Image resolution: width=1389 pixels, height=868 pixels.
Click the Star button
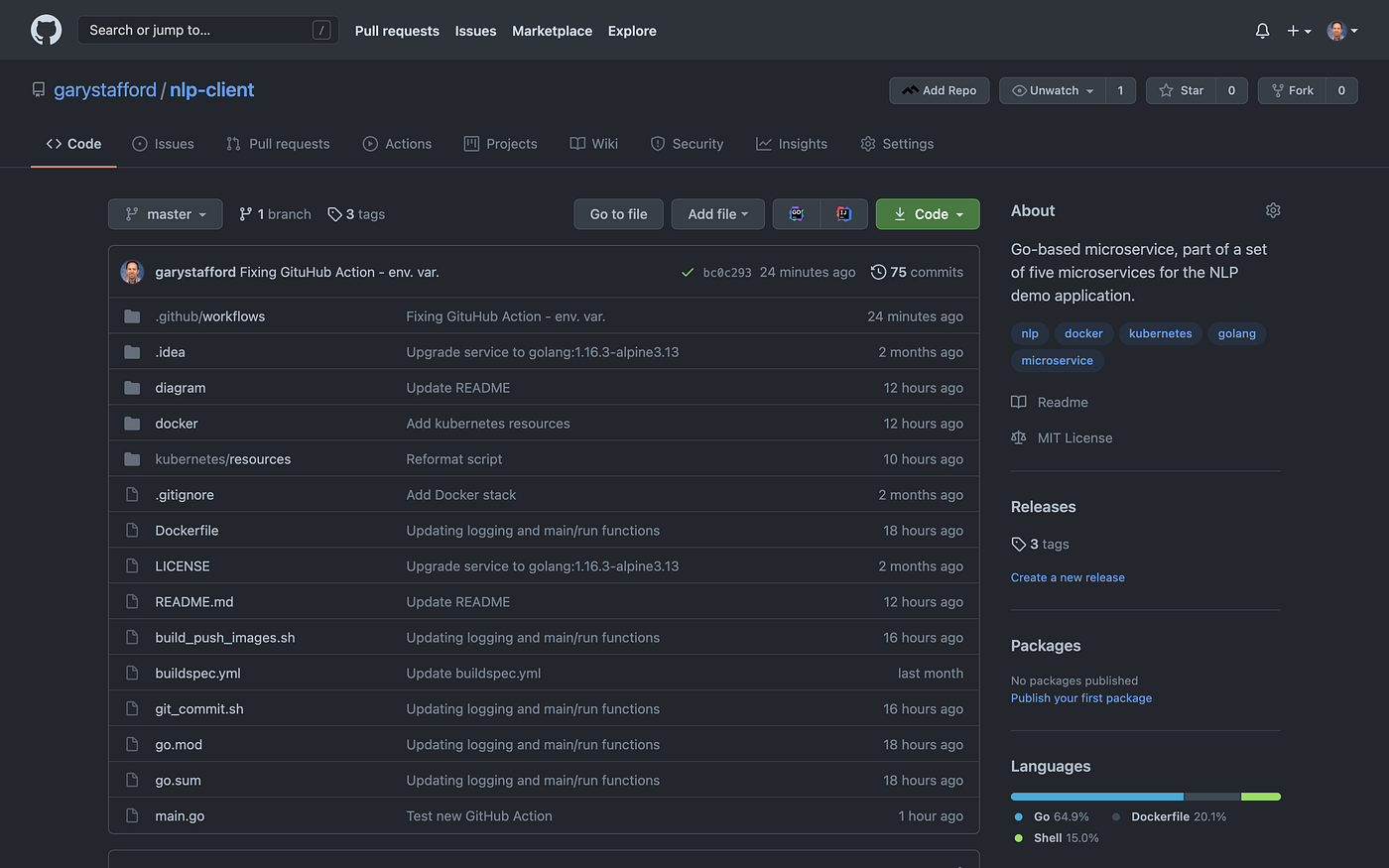pos(1181,90)
